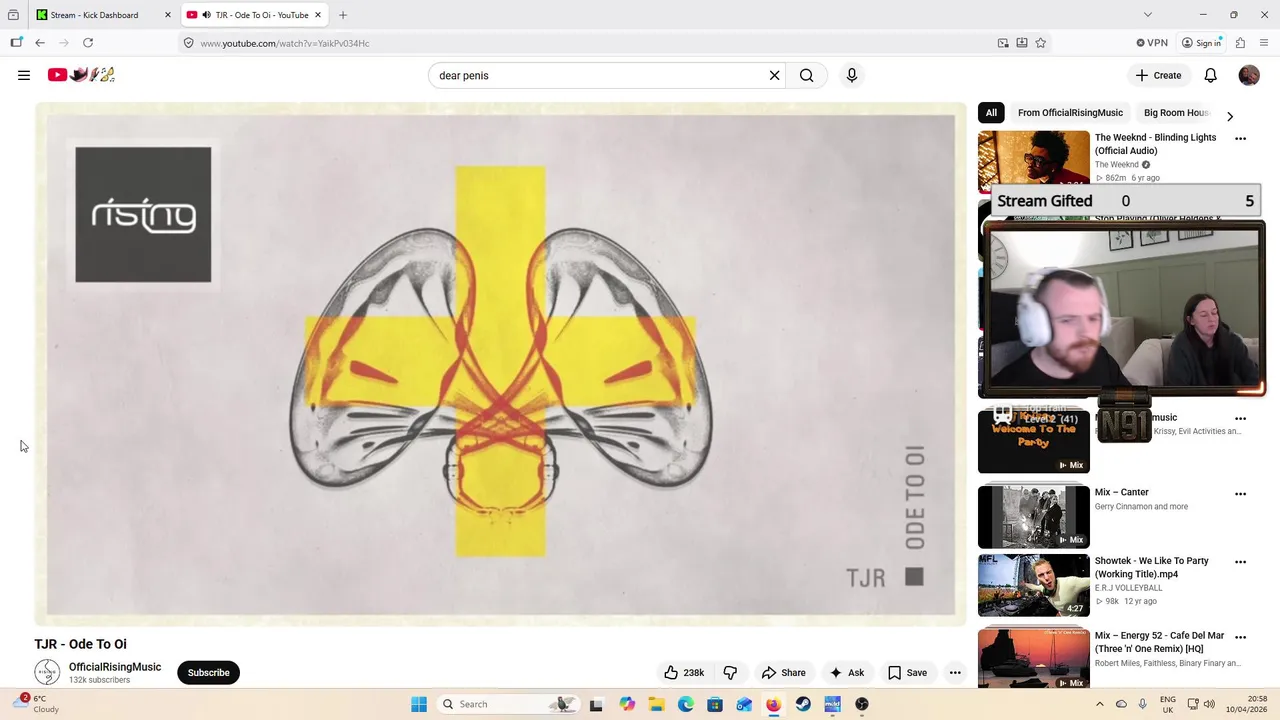Screen dimensions: 1280x720
Task: Open Steam from the taskbar
Action: click(803, 704)
